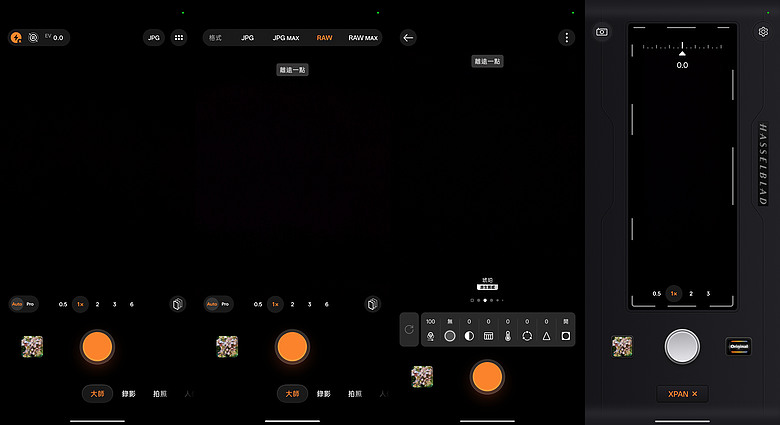Screen dimensions: 780x425
Task: Open the film-box styles icon in the leftmost screen
Action: pyautogui.click(x=178, y=304)
